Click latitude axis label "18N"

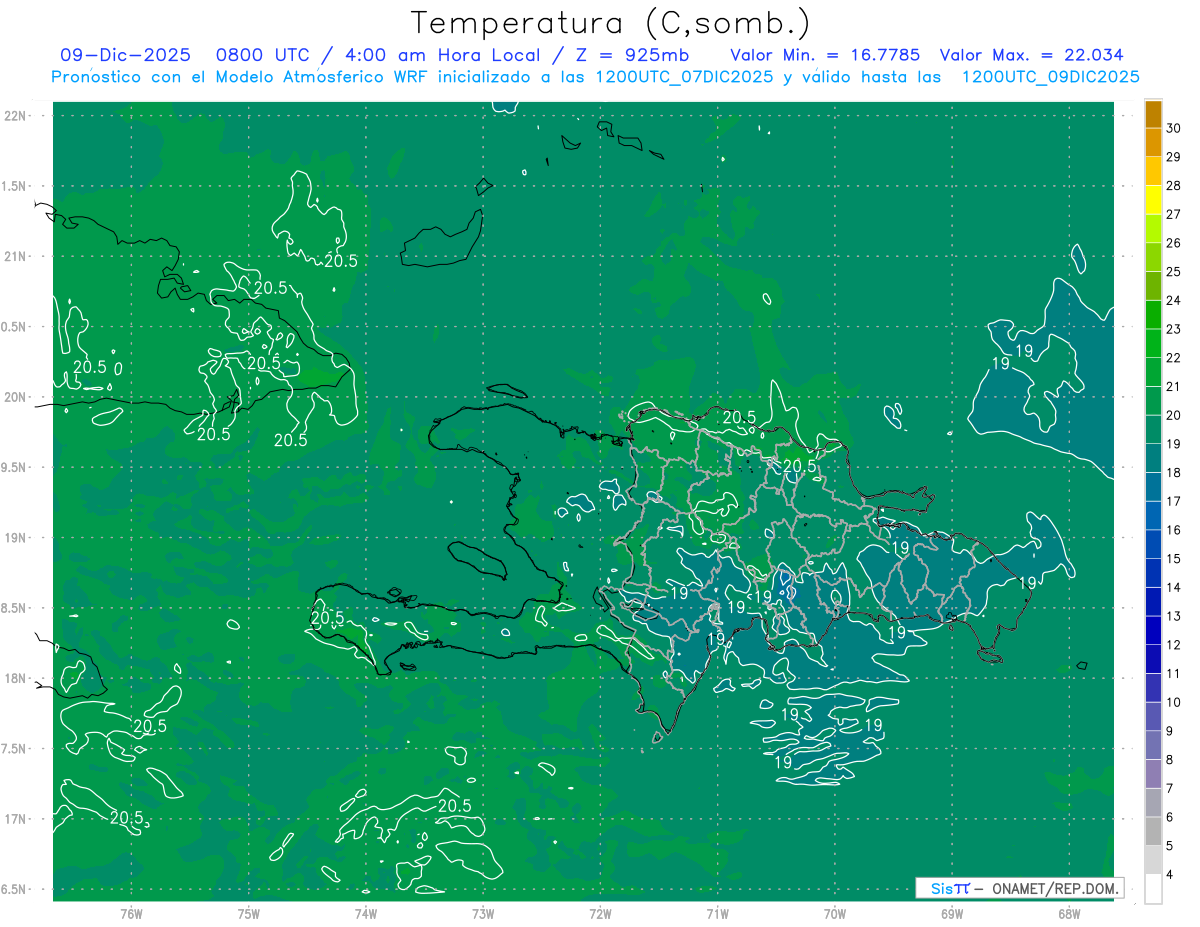17,678
